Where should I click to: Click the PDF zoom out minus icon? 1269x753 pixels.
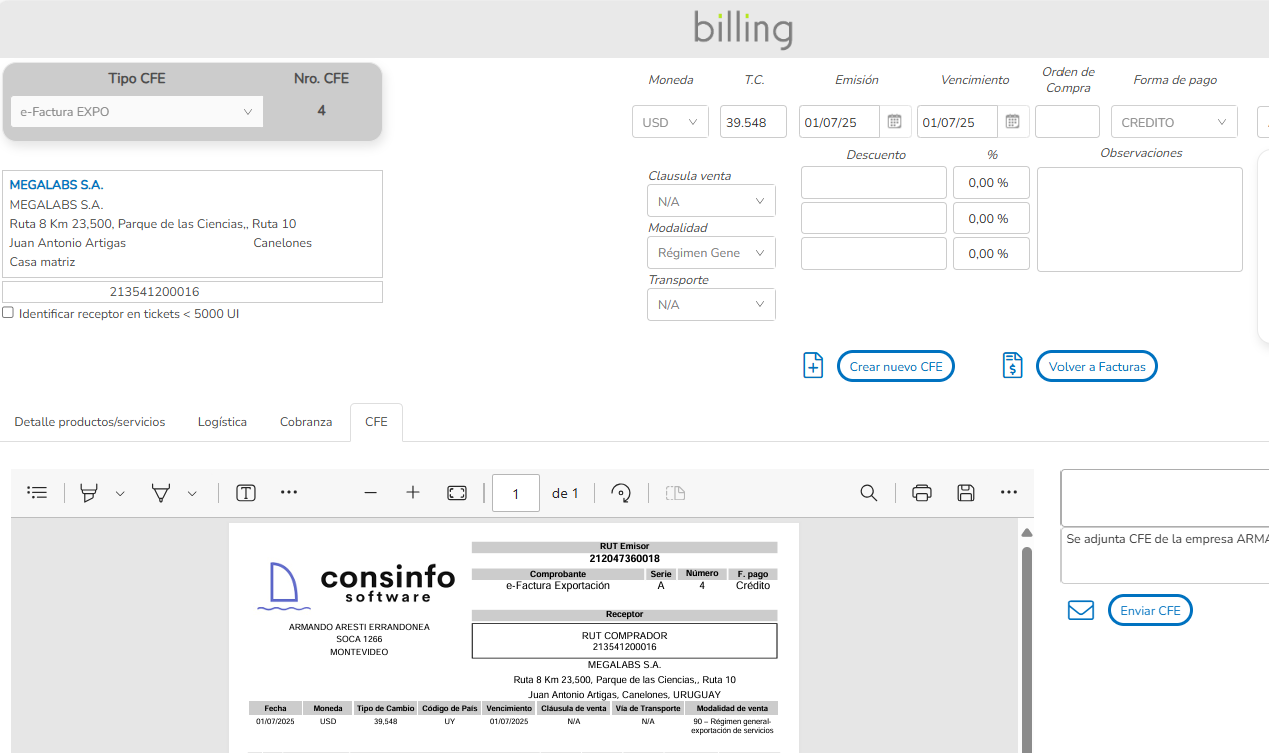[x=370, y=492]
